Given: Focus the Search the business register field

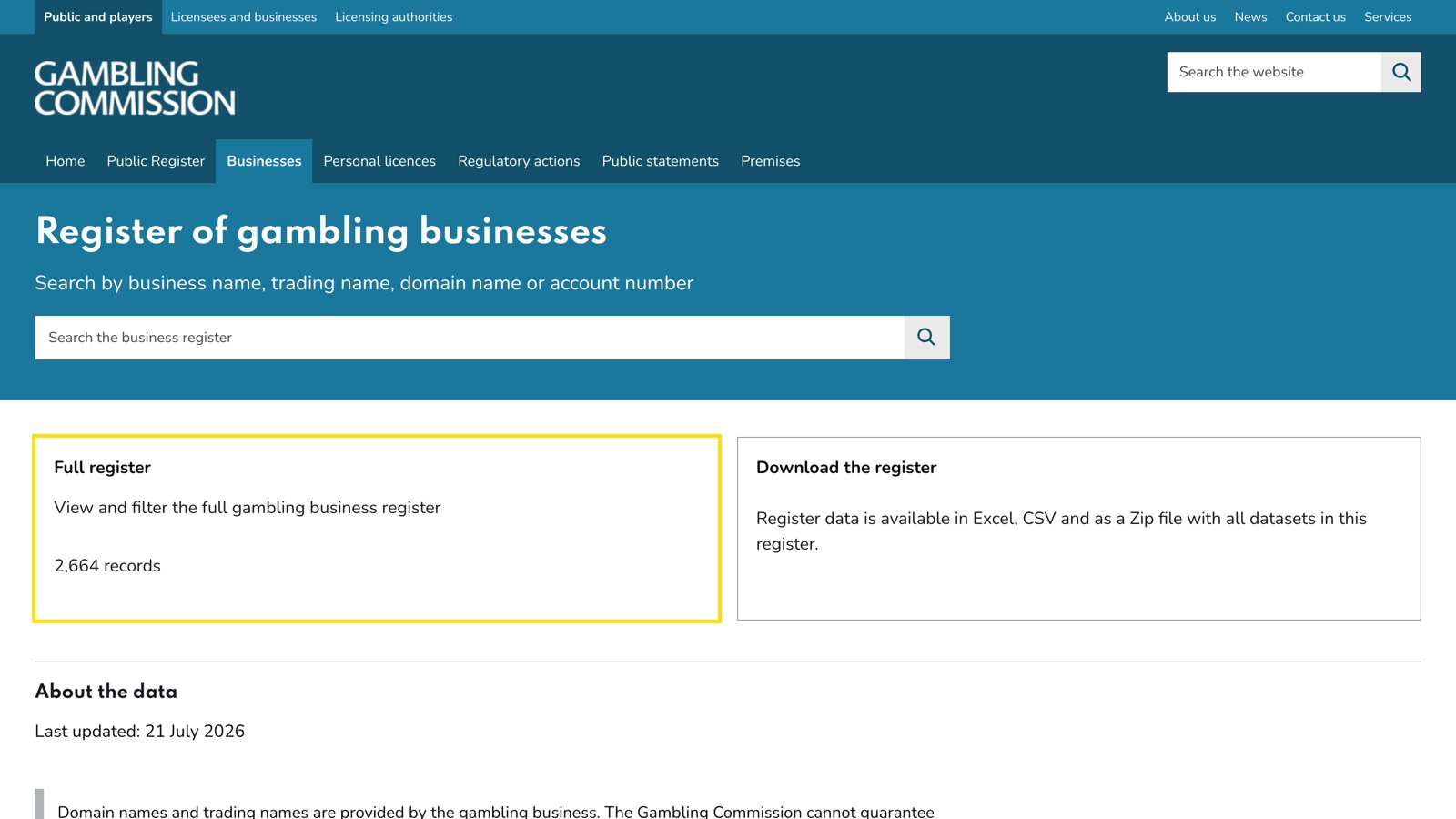Looking at the screenshot, I should click(470, 338).
